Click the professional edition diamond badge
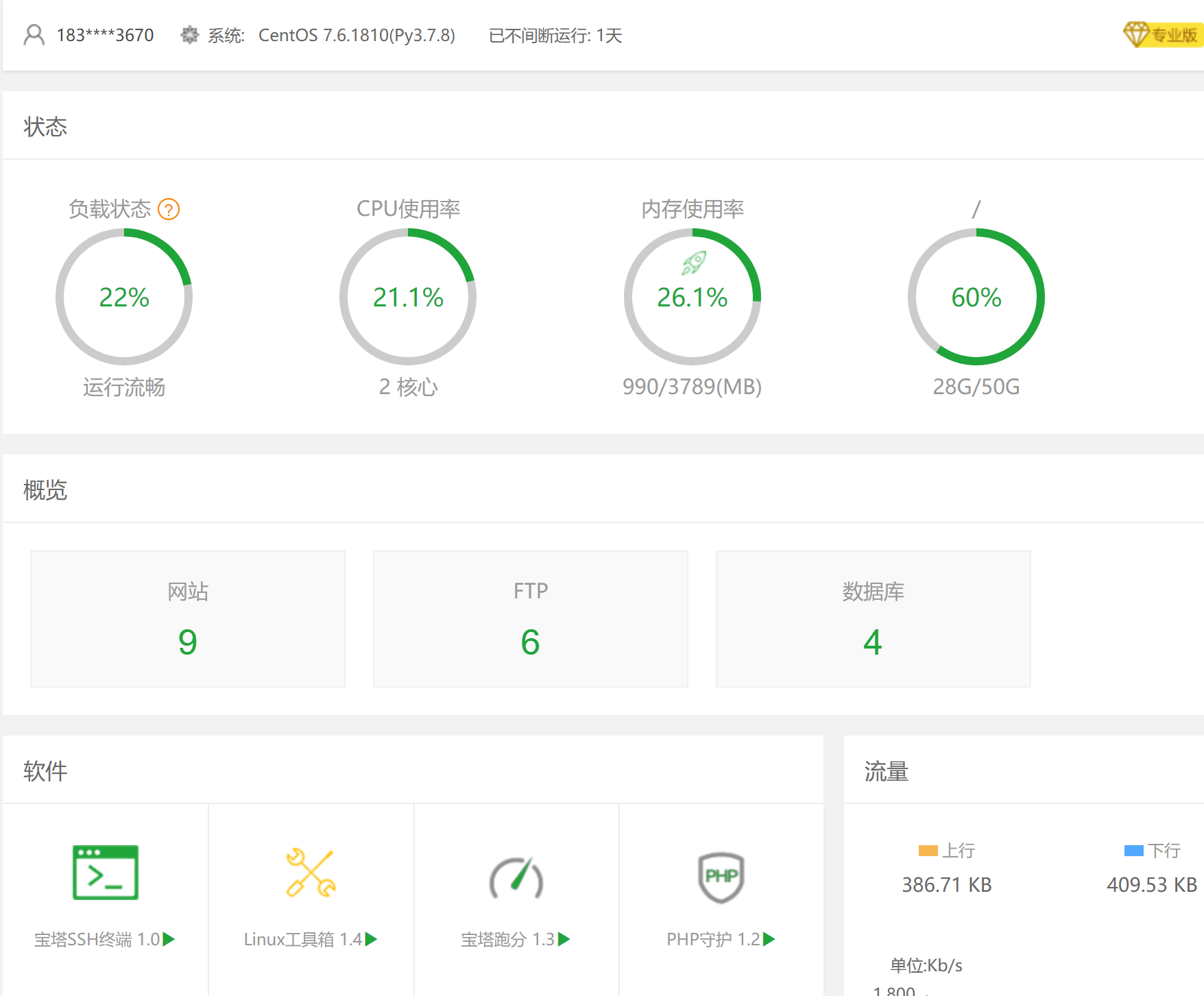Image resolution: width=1204 pixels, height=996 pixels. (1161, 34)
